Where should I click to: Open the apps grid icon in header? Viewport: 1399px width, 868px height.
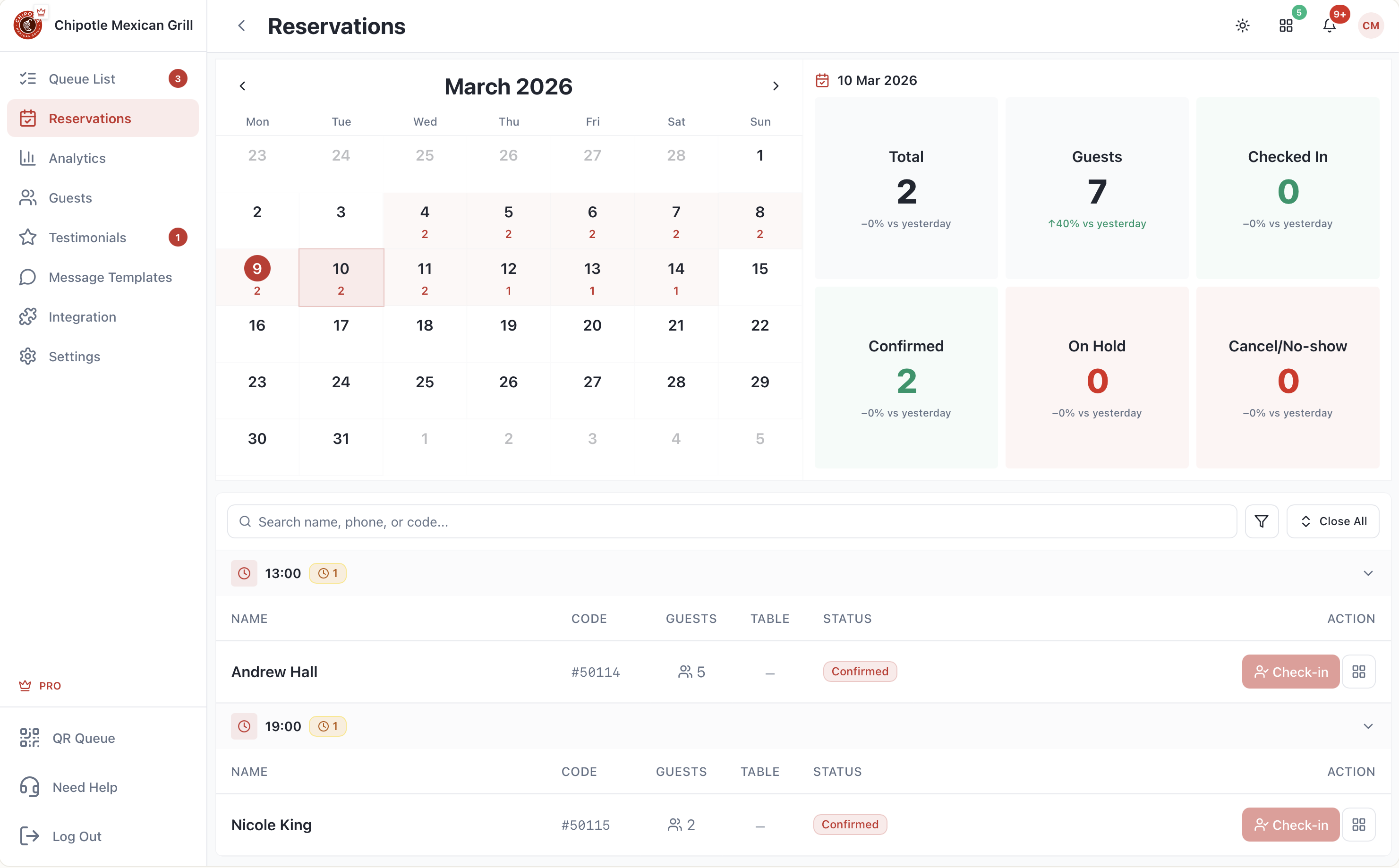click(1286, 26)
